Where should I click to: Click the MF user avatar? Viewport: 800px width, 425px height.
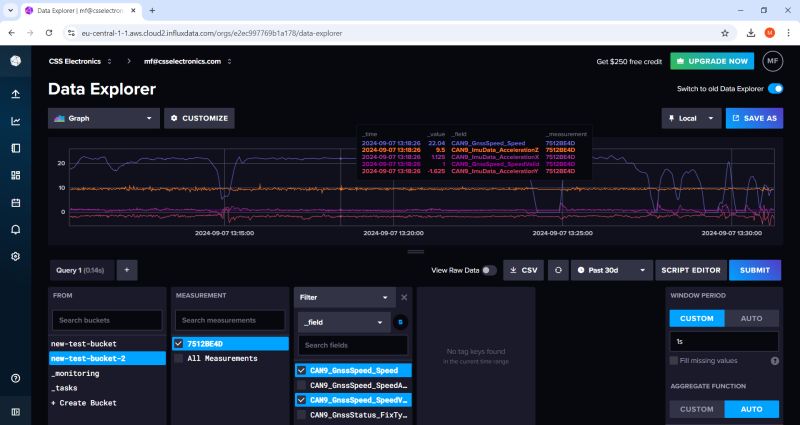pos(772,61)
